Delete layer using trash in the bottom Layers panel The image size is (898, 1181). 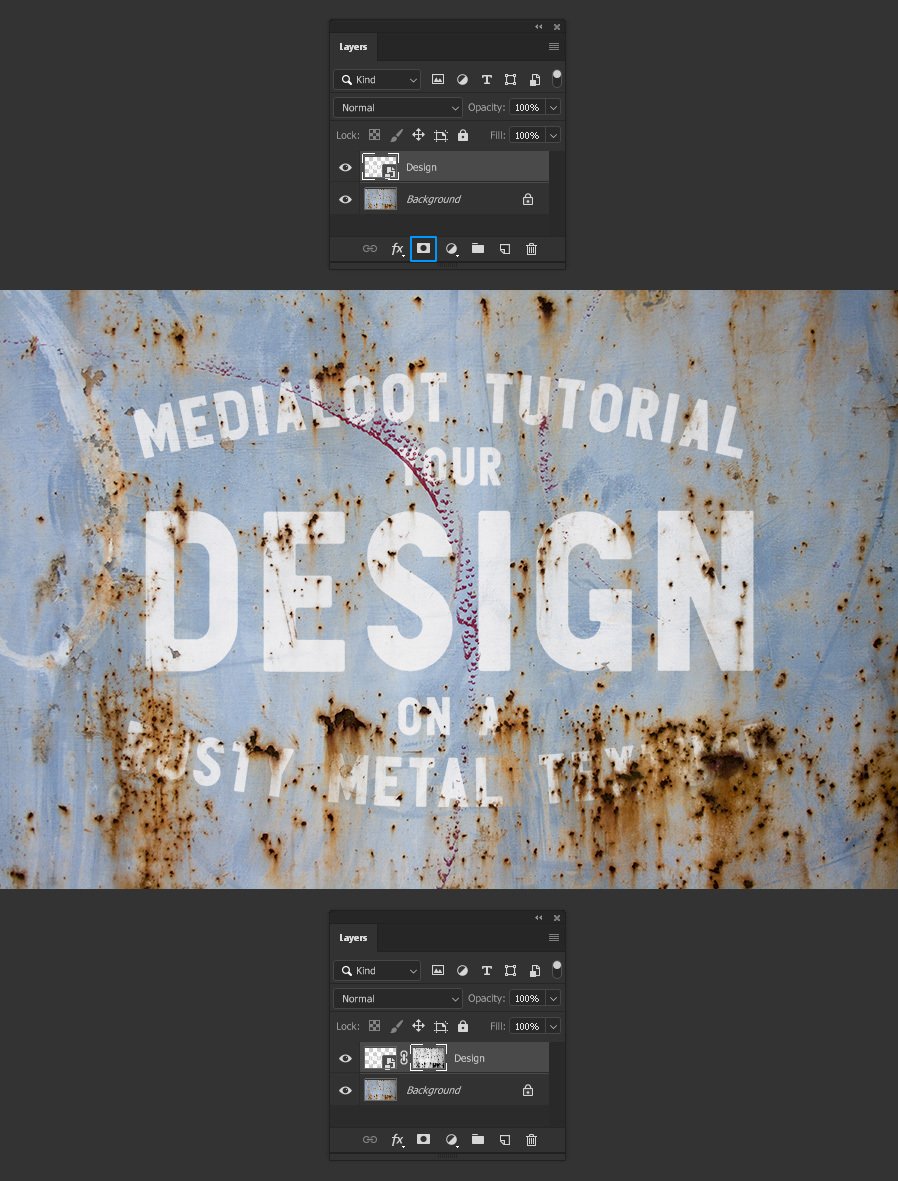pos(531,1140)
